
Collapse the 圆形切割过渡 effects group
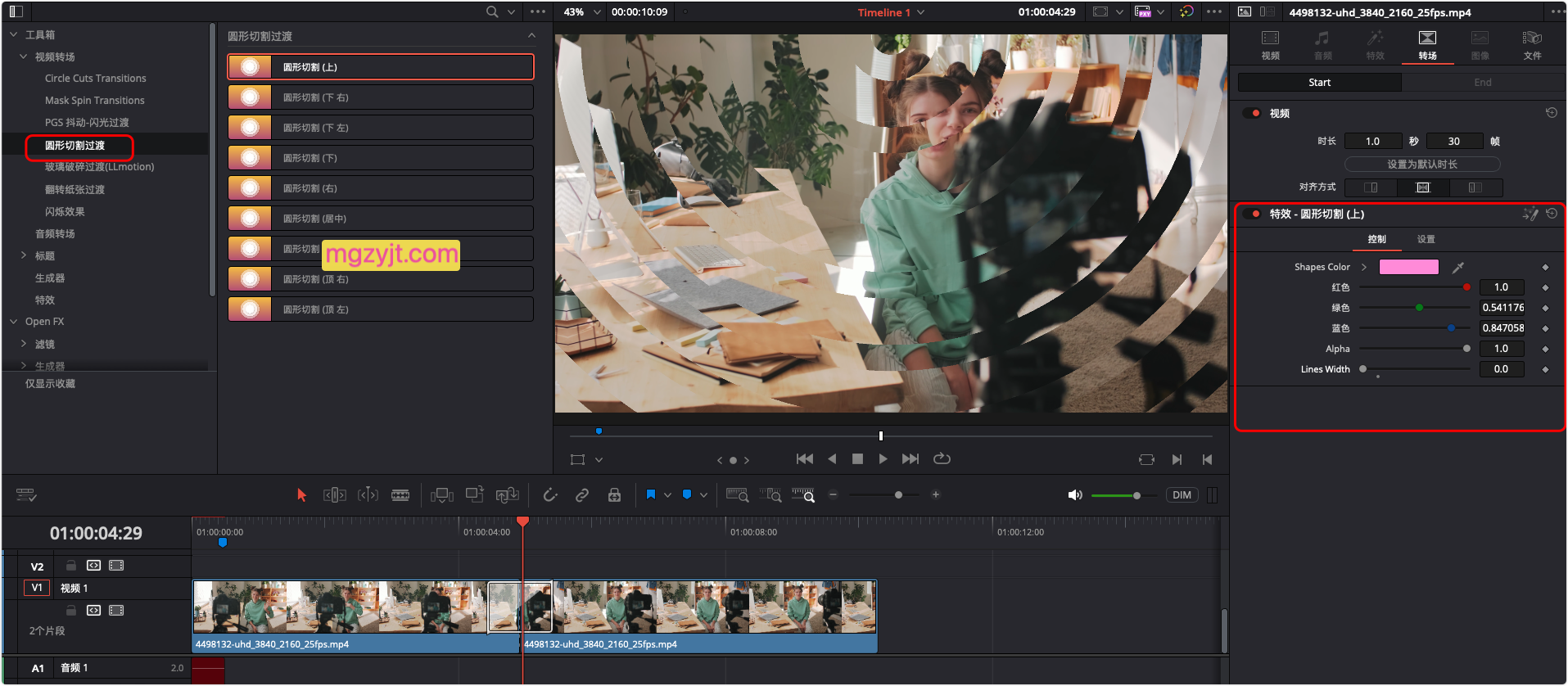(531, 36)
